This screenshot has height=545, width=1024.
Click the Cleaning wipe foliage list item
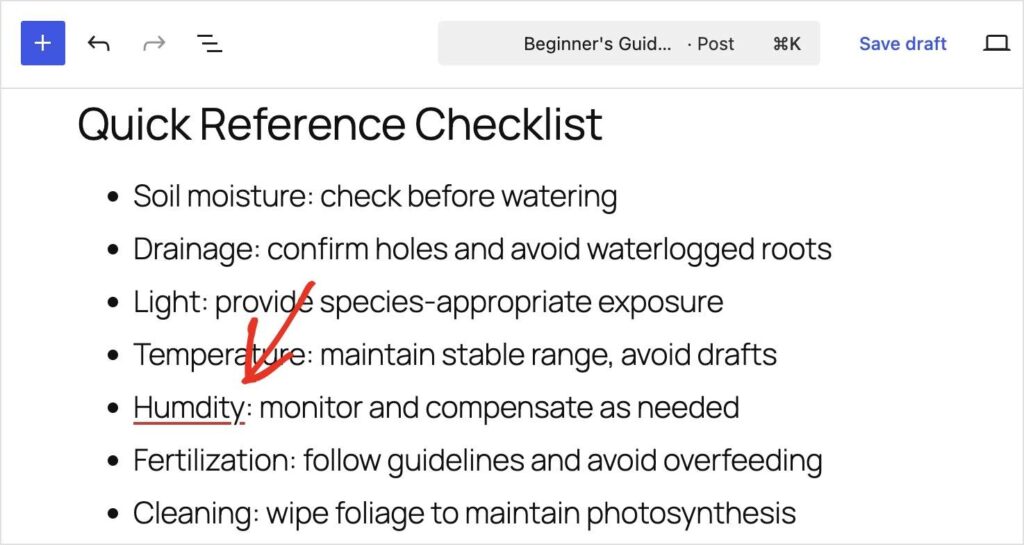click(464, 514)
